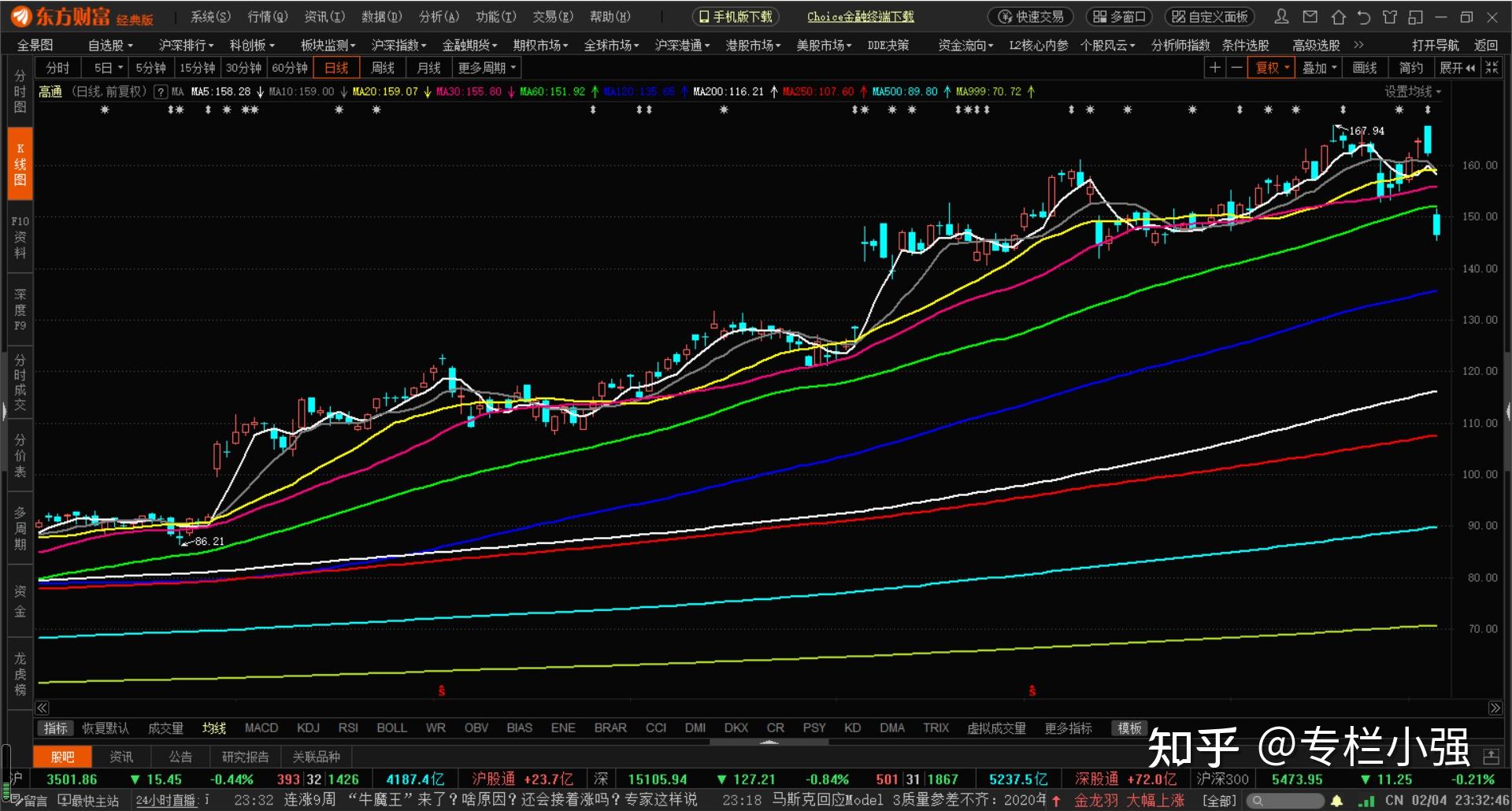Screen dimensions: 1512x811
Task: Switch to the 研究报告 tab
Action: coord(246,757)
